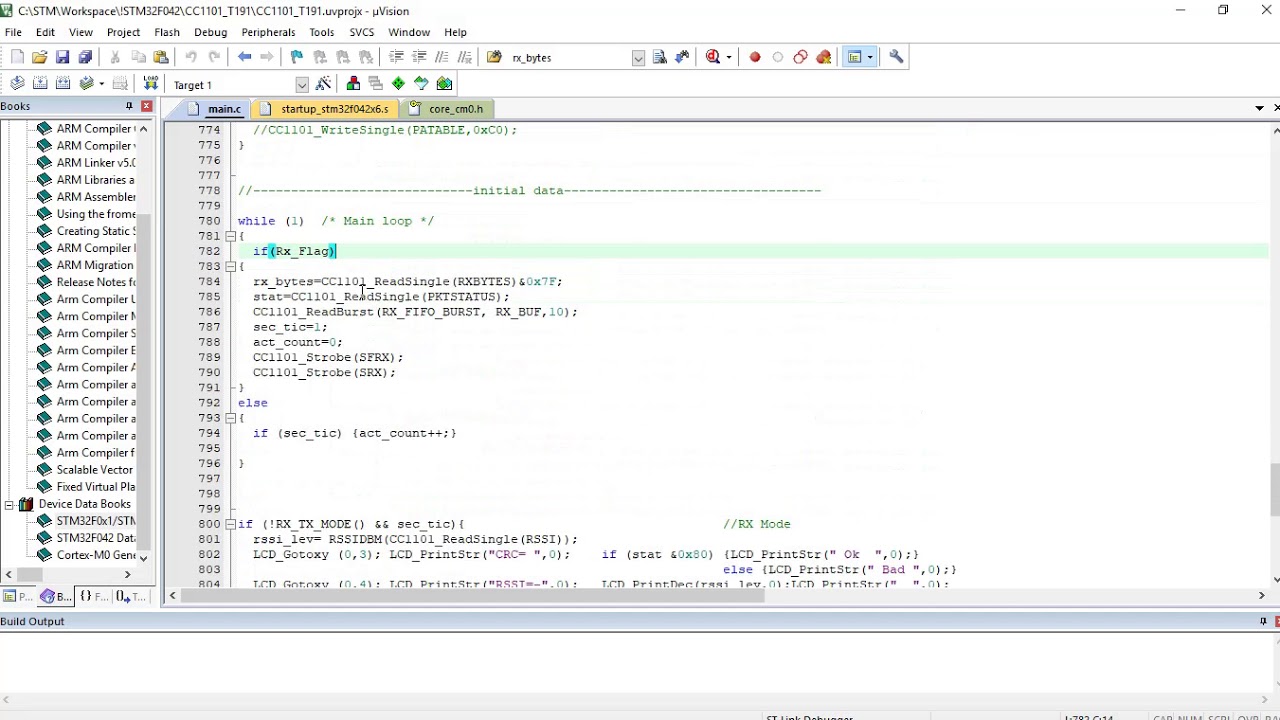Click editor vertical scrollbar thumb

tap(1275, 489)
